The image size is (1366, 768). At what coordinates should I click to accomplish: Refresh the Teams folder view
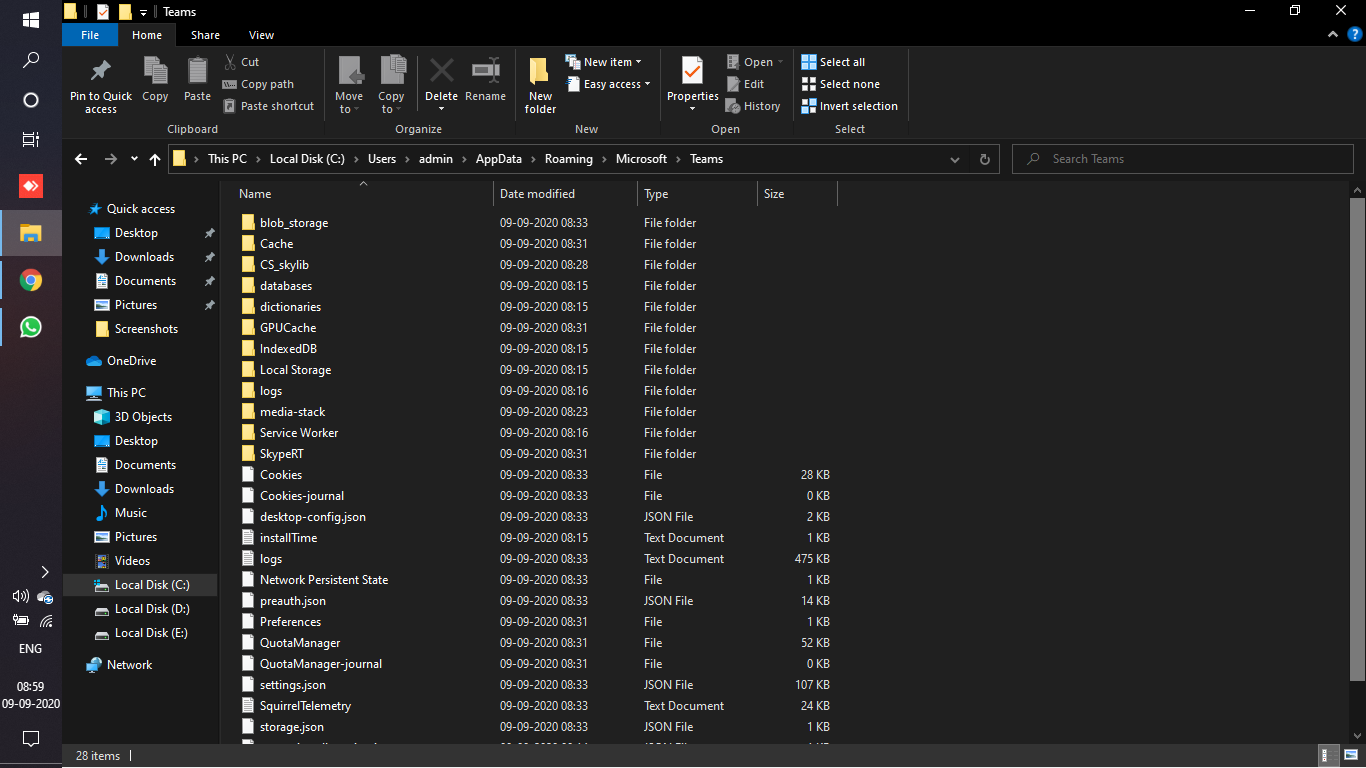pos(984,159)
